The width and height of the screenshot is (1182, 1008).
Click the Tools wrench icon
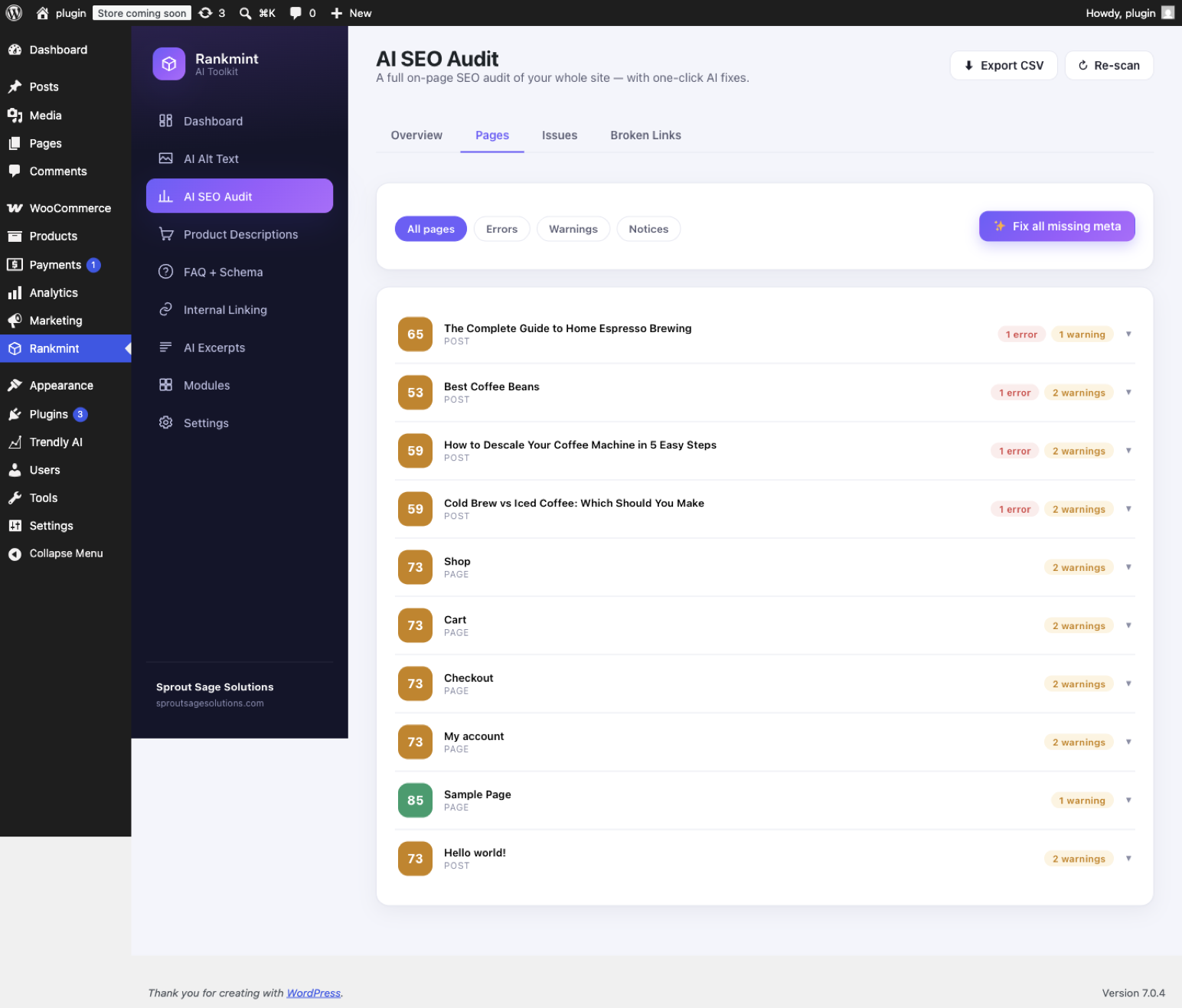coord(15,498)
